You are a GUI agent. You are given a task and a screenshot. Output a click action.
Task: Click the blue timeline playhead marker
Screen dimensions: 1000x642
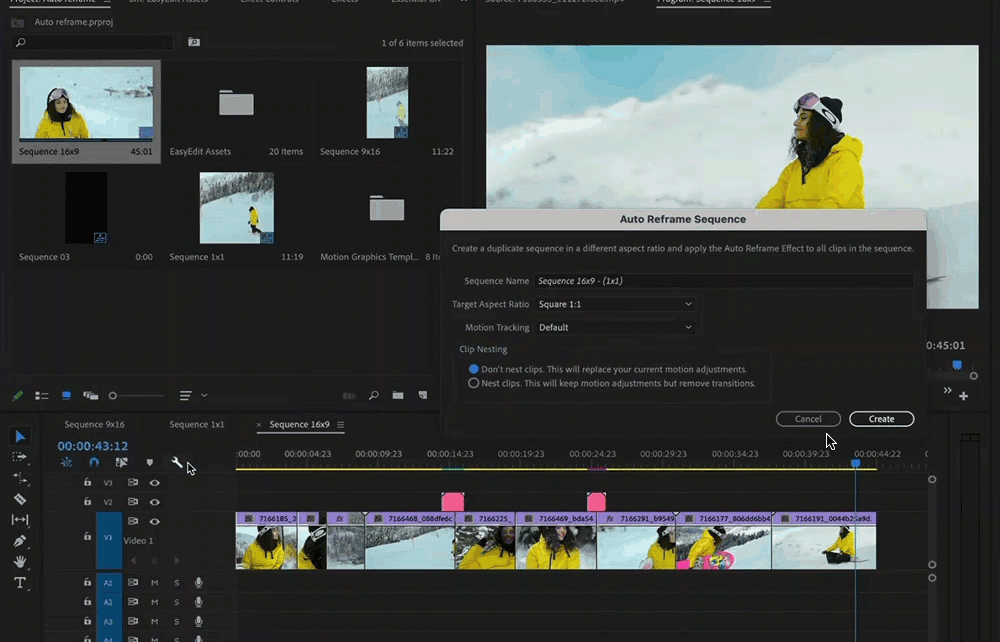coord(856,463)
